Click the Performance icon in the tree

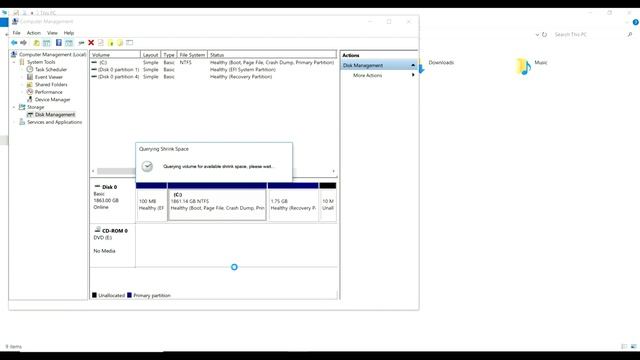(30, 92)
